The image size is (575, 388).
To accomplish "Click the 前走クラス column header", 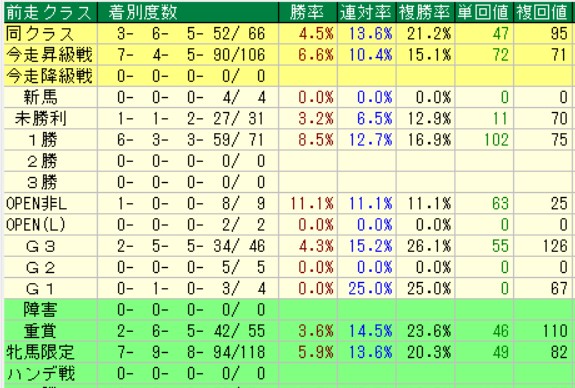I will 50,12.
